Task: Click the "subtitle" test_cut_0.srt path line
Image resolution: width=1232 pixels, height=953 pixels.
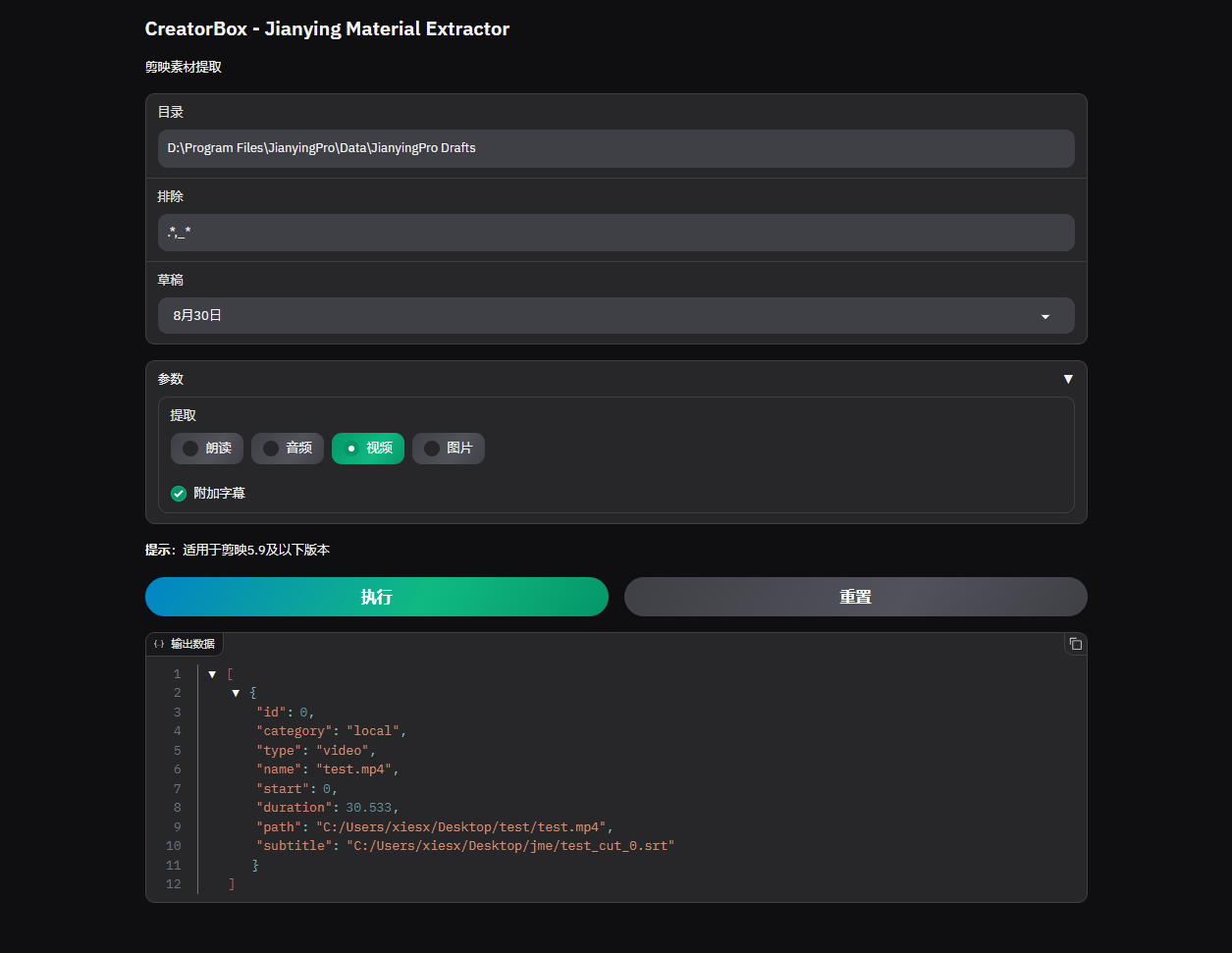Action: click(465, 846)
